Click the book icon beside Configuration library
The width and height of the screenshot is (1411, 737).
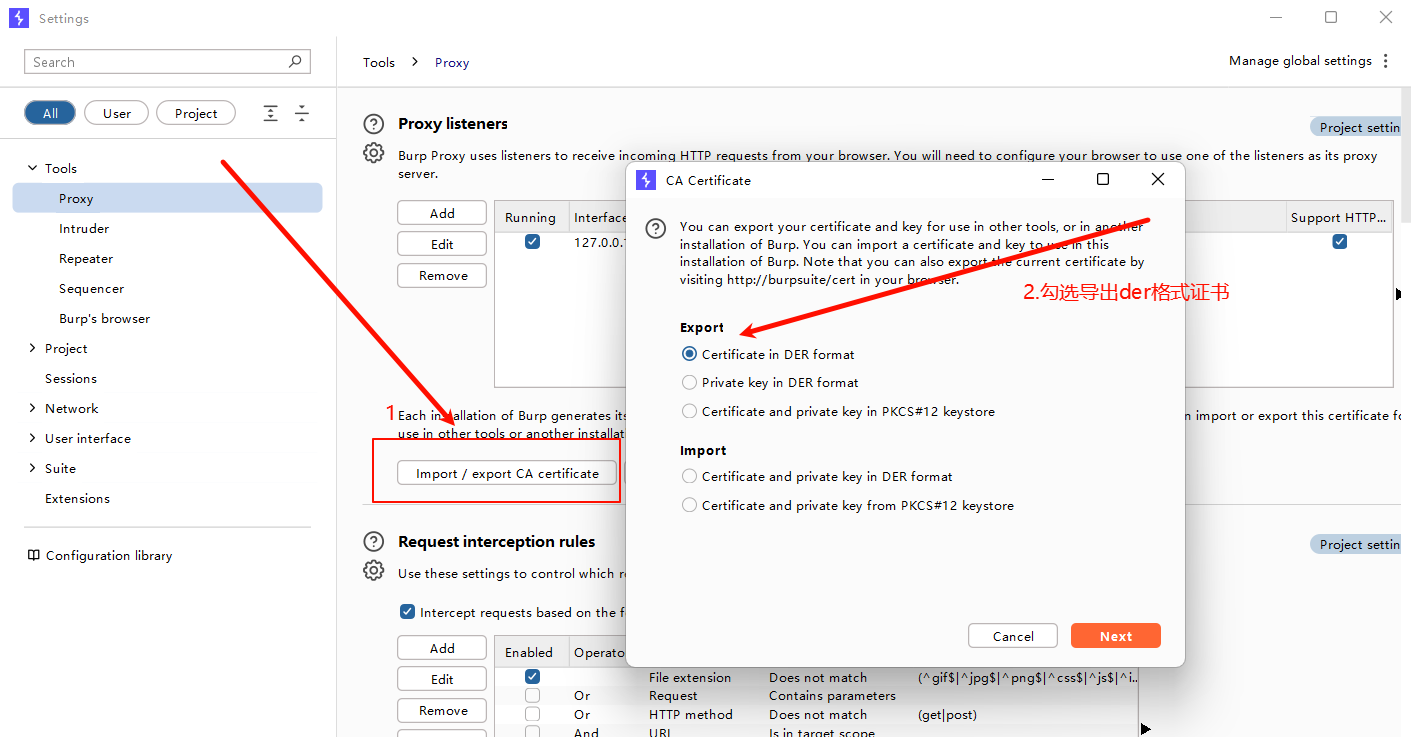tap(34, 555)
